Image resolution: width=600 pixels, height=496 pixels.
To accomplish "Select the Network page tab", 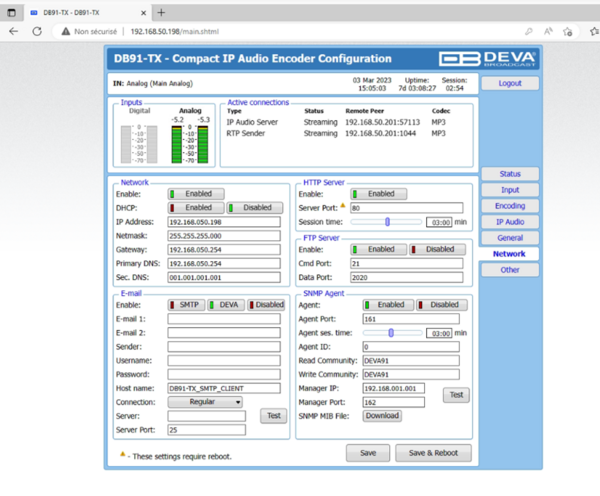I will pyautogui.click(x=509, y=254).
